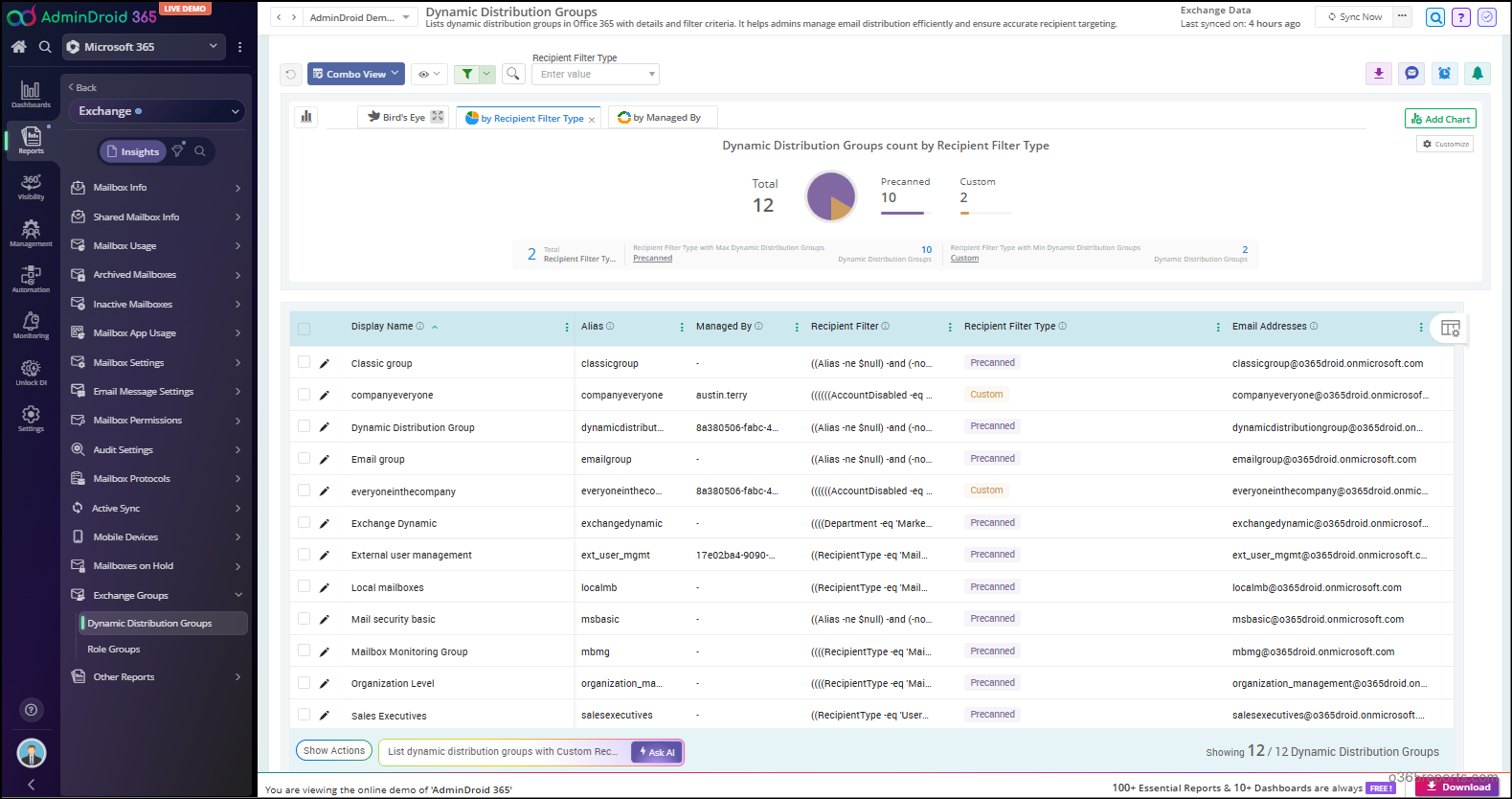This screenshot has width=1512, height=799.
Task: Open the blue quick search icon at top right
Action: 1435,17
